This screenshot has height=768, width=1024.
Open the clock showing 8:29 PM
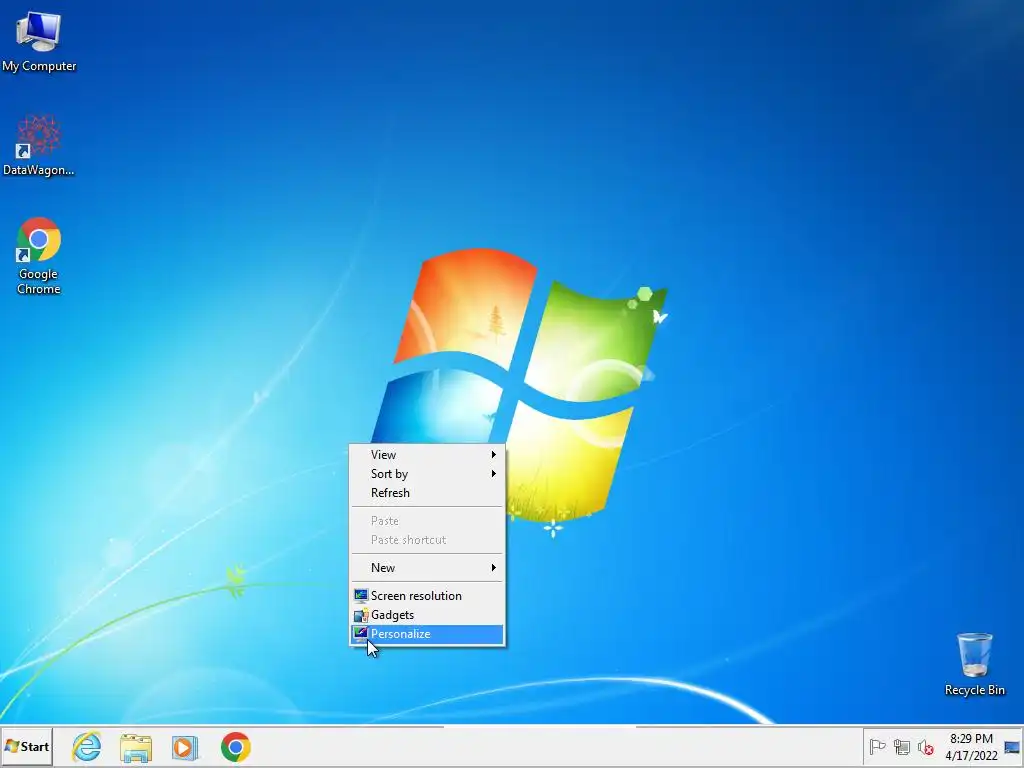pyautogui.click(x=971, y=747)
